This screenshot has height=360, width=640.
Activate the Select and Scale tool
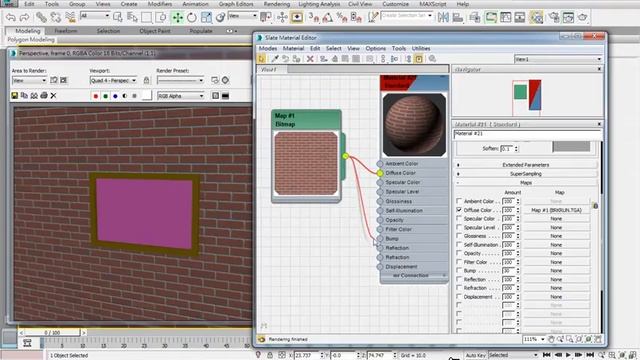click(206, 17)
